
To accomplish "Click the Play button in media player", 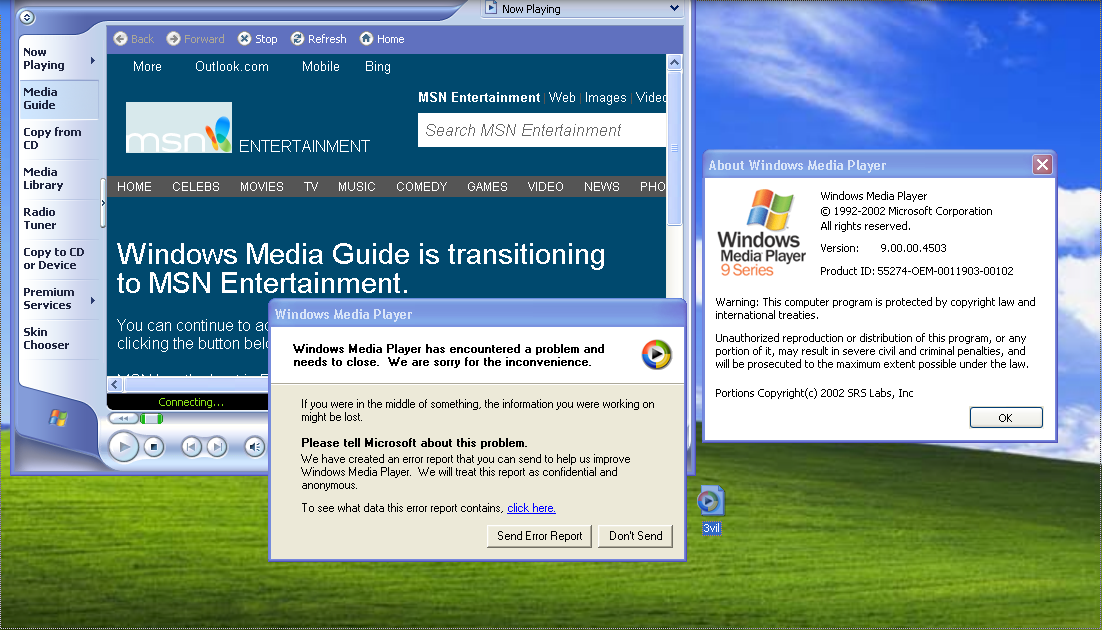I will [124, 446].
